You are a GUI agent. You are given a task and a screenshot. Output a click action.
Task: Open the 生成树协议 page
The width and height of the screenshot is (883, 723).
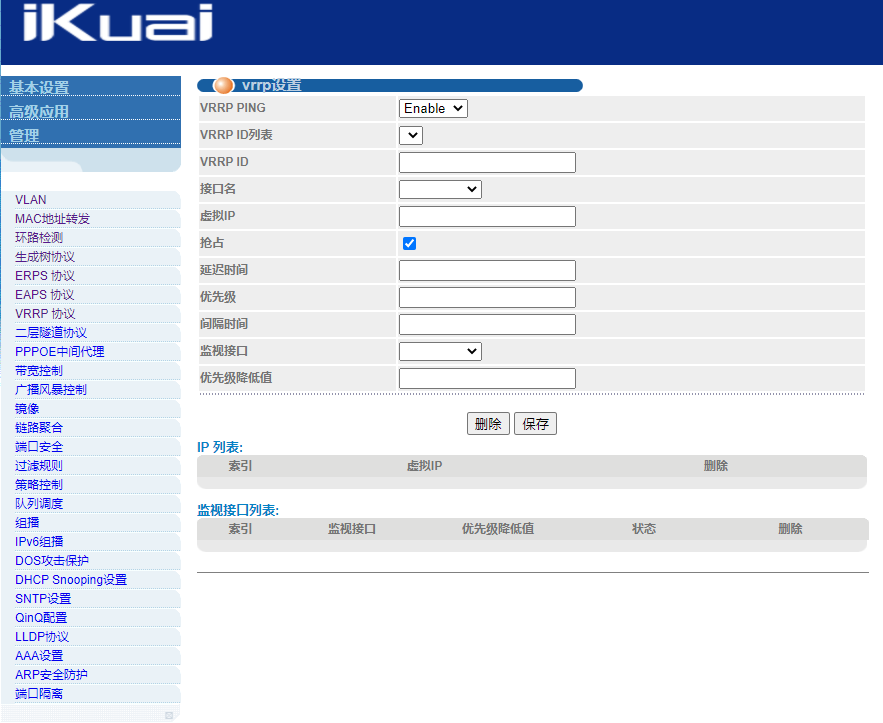coord(44,257)
